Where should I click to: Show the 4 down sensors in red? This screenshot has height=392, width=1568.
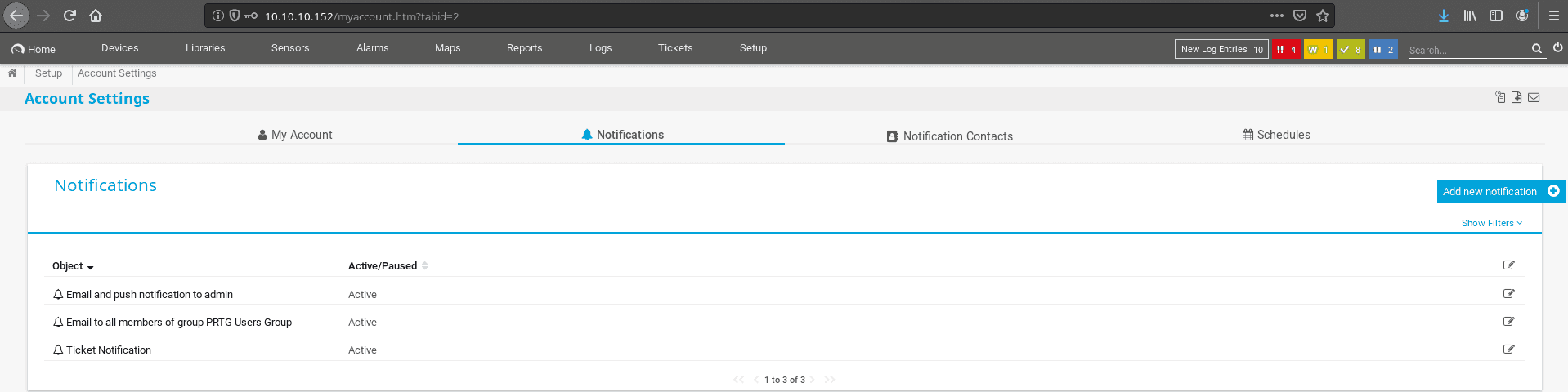pyautogui.click(x=1286, y=49)
